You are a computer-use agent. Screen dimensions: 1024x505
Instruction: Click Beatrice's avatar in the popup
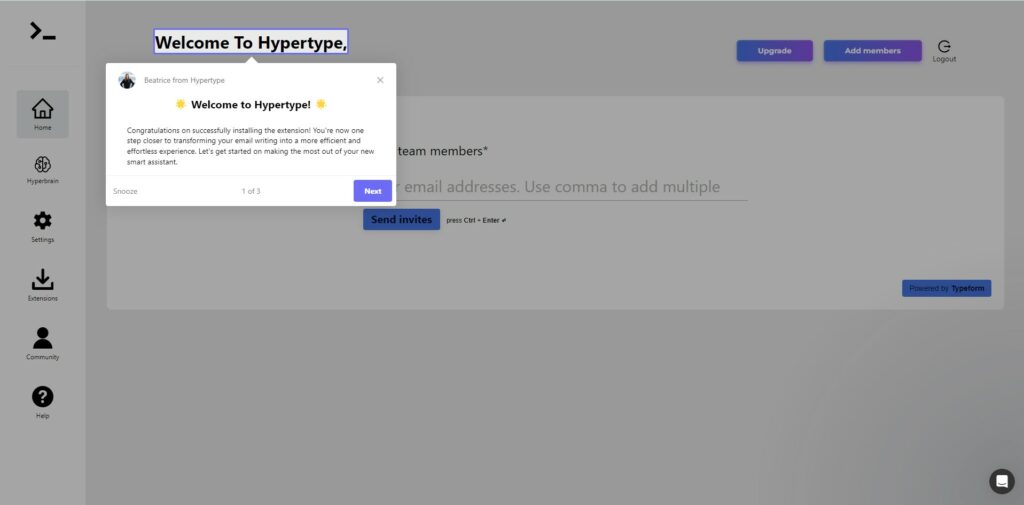tap(127, 80)
